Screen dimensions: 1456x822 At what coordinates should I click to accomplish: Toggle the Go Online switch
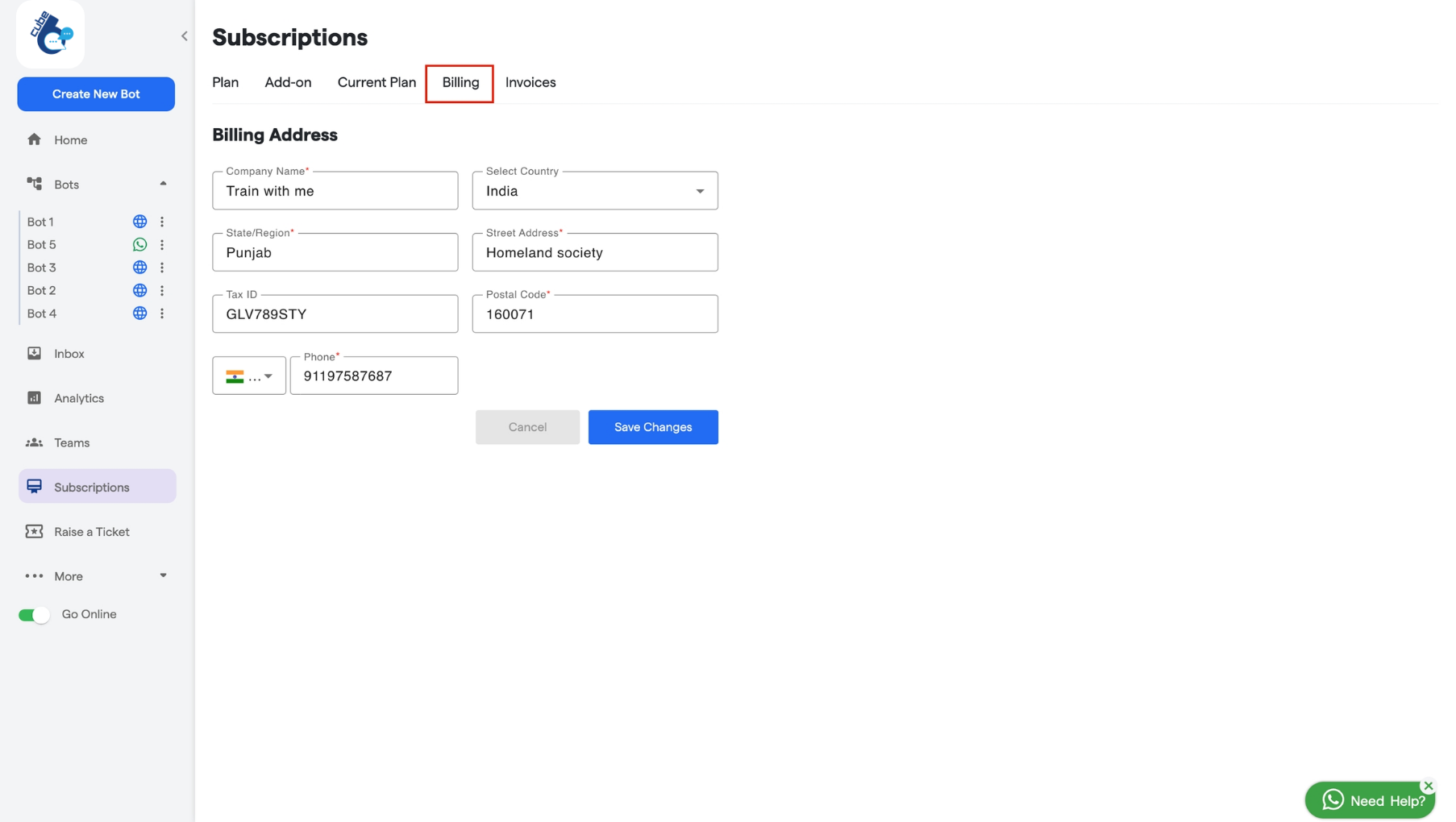34,613
